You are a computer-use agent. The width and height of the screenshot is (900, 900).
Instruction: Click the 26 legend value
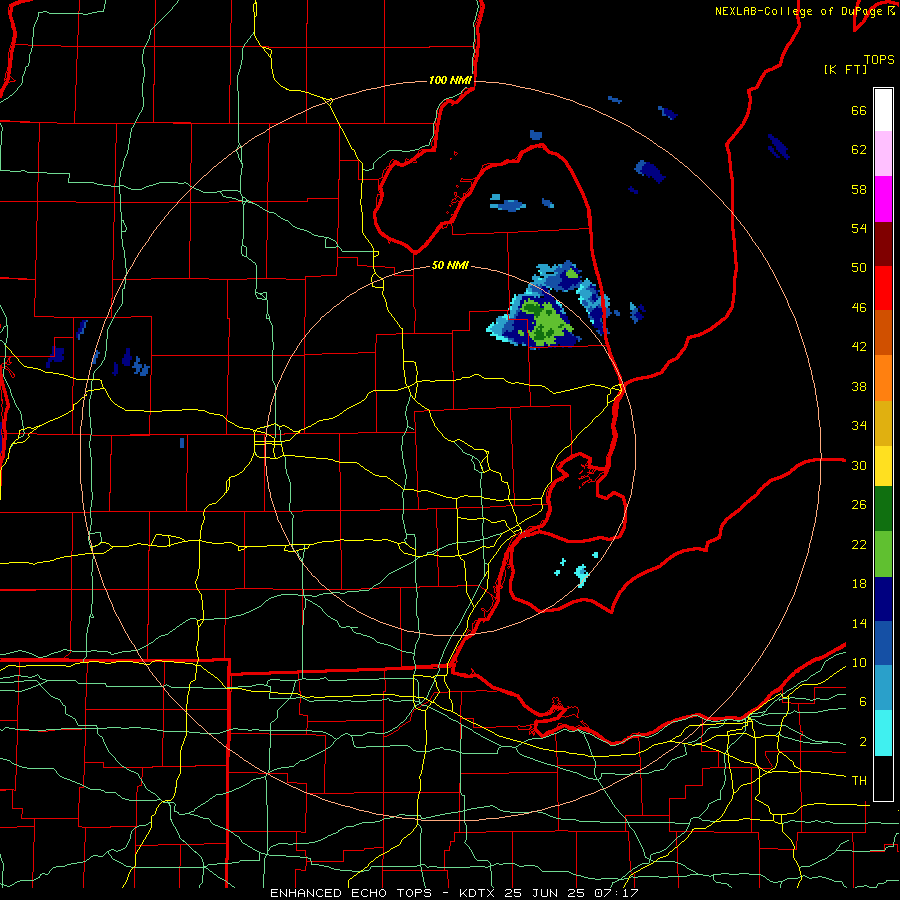[x=859, y=505]
